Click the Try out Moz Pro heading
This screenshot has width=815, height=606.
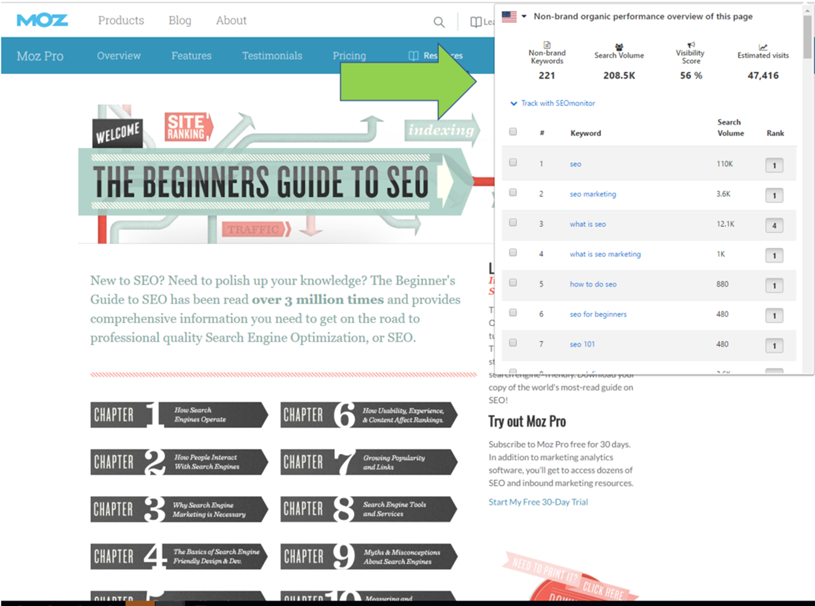[527, 421]
